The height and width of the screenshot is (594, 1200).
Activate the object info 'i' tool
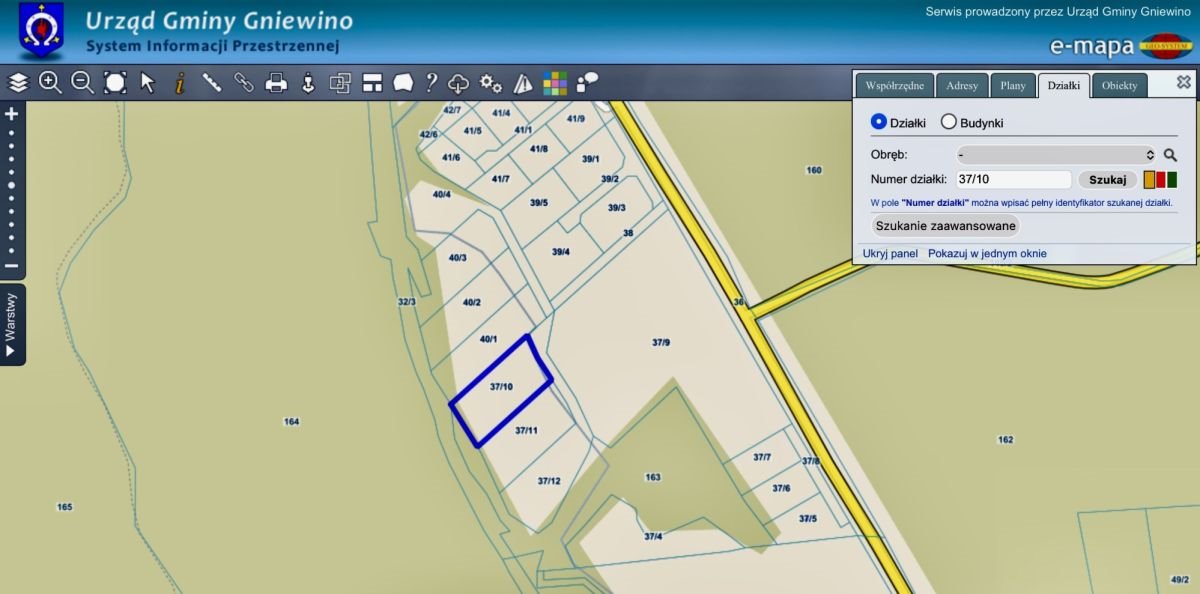click(x=180, y=83)
